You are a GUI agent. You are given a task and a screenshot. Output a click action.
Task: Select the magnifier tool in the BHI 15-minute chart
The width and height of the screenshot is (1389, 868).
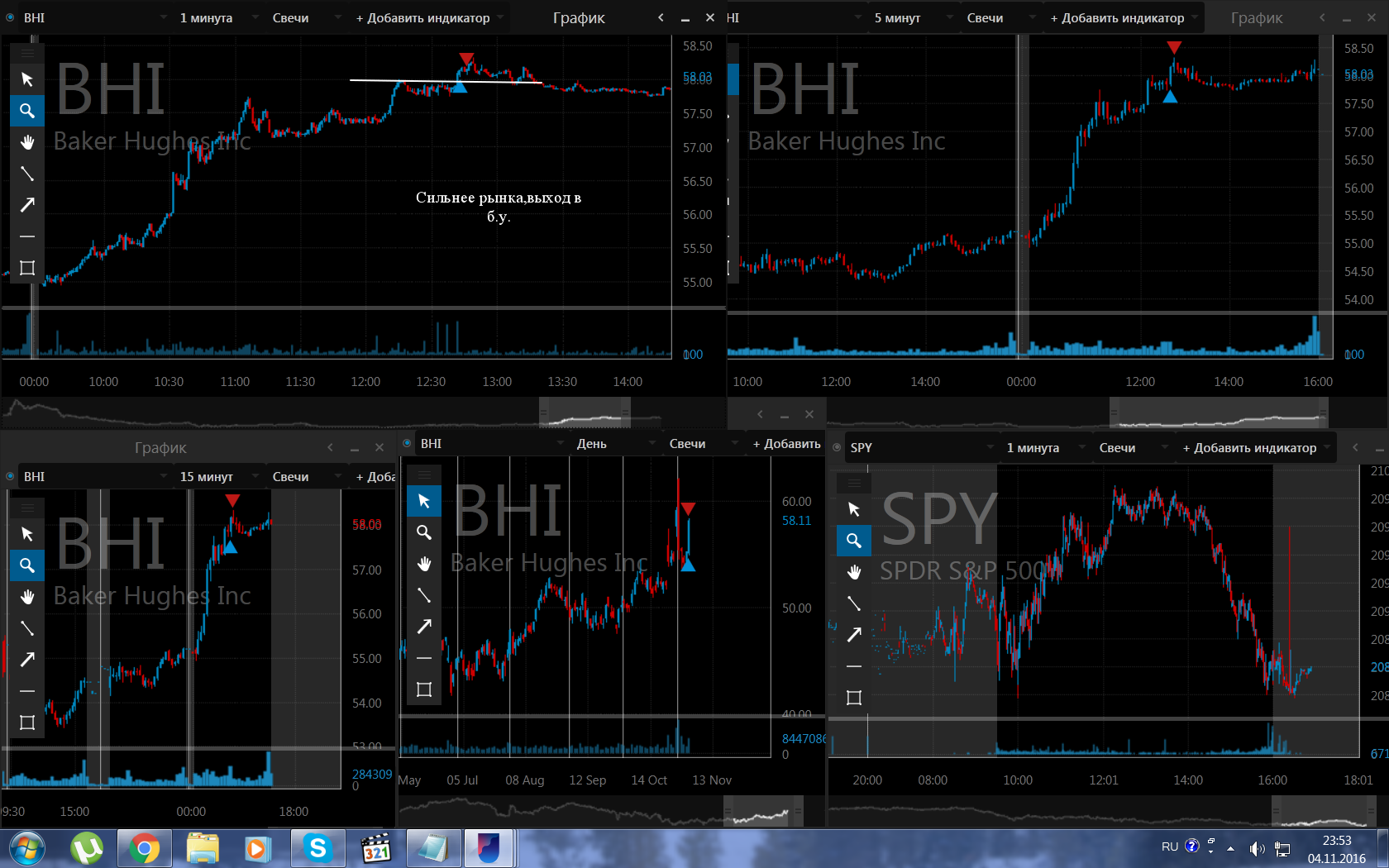(x=27, y=565)
